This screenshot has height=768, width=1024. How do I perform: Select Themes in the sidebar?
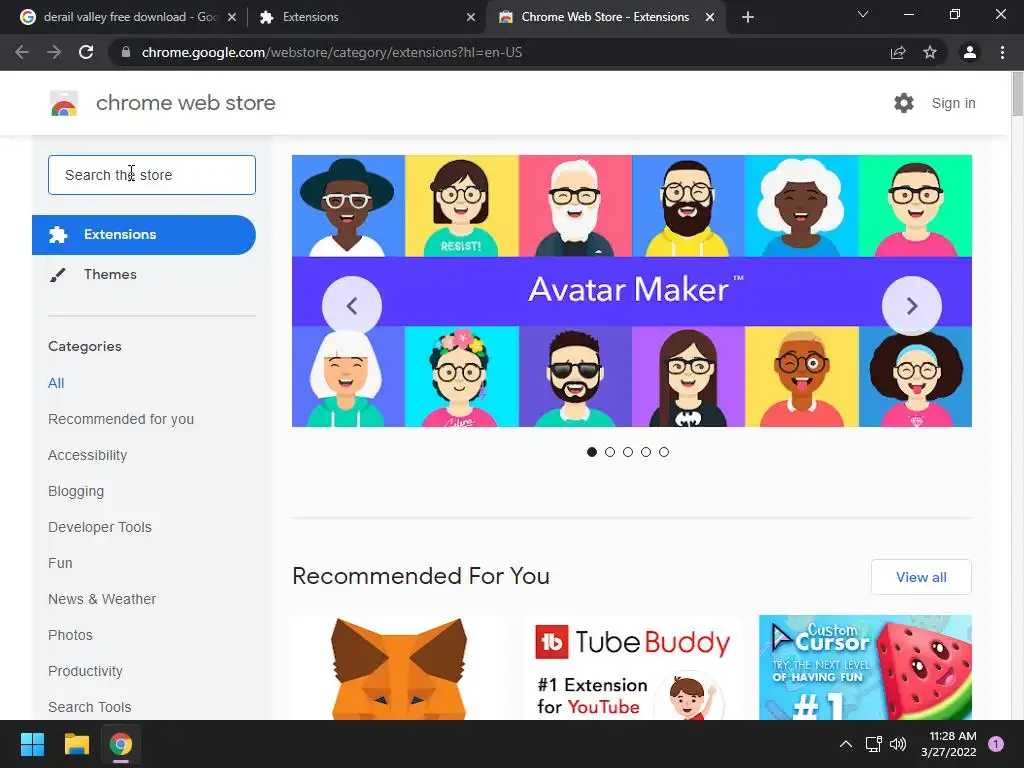[x=110, y=274]
